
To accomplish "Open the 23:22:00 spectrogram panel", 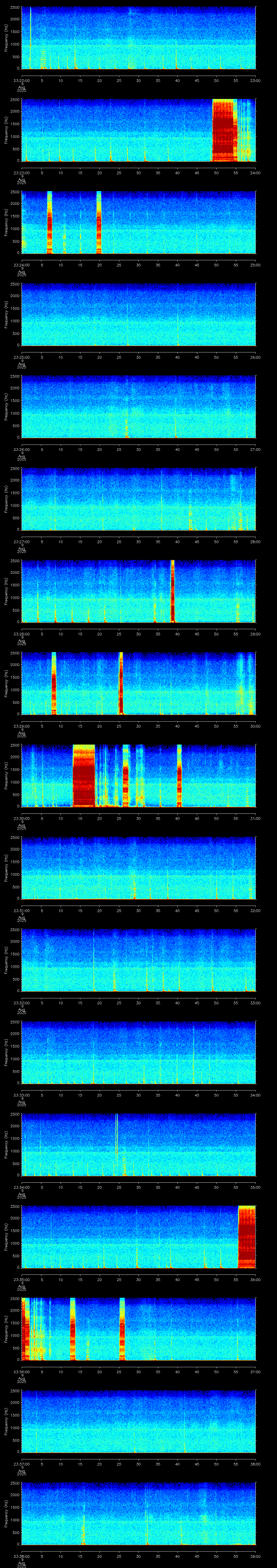I will click(x=138, y=38).
